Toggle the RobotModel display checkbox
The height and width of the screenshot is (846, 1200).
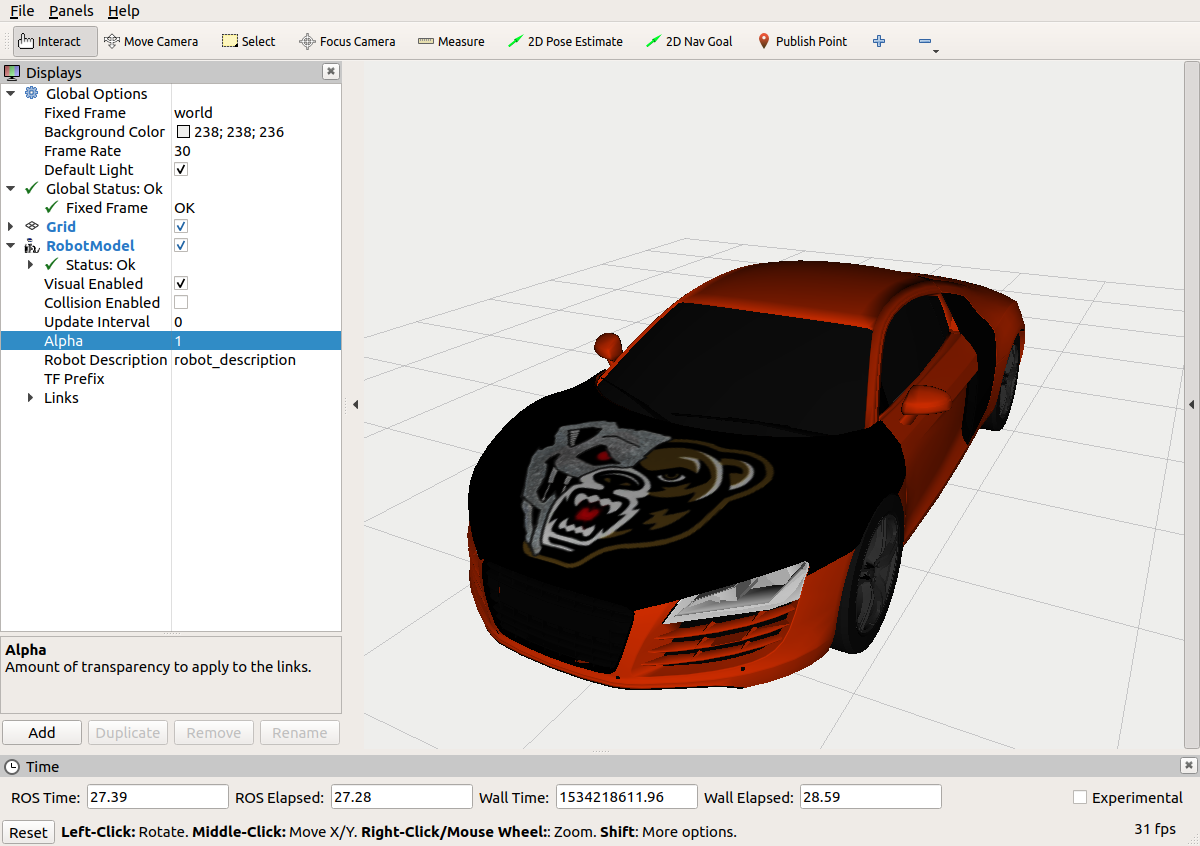coord(181,245)
